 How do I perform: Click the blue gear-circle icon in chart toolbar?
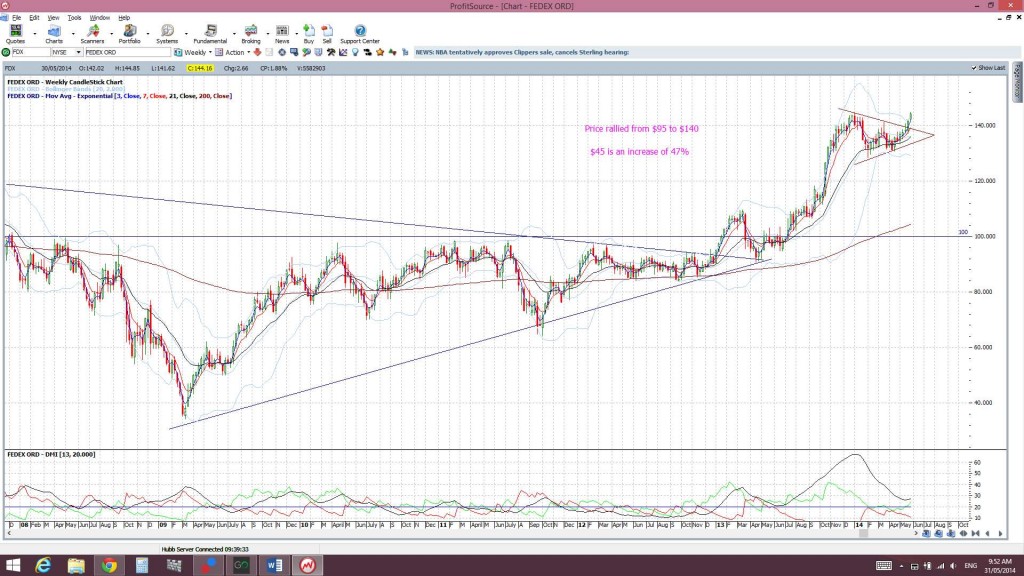[x=281, y=52]
